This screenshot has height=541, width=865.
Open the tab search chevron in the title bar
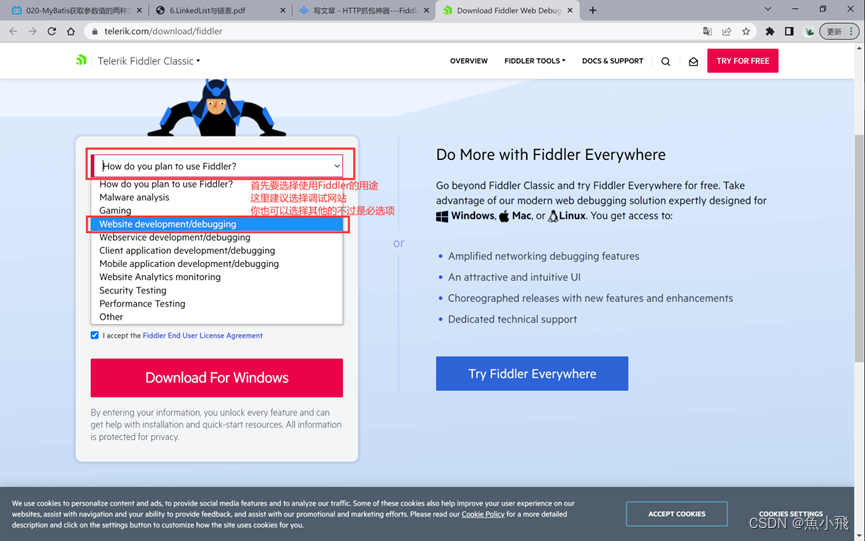coord(767,9)
